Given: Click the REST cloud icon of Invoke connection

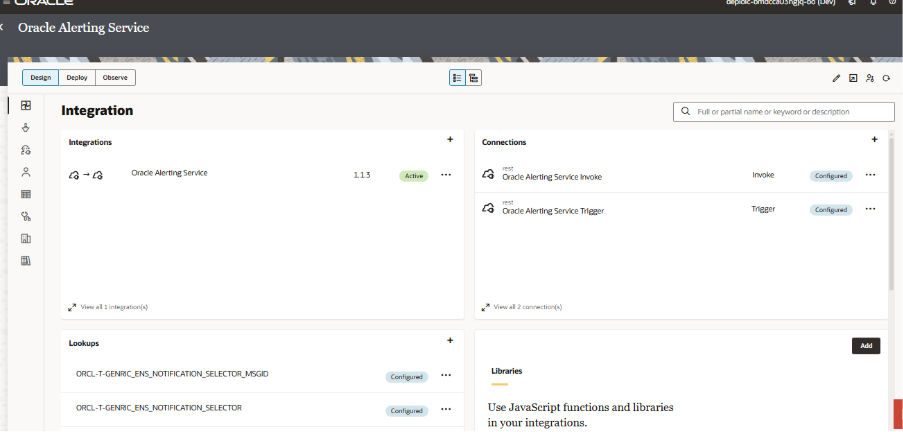Looking at the screenshot, I should (487, 174).
